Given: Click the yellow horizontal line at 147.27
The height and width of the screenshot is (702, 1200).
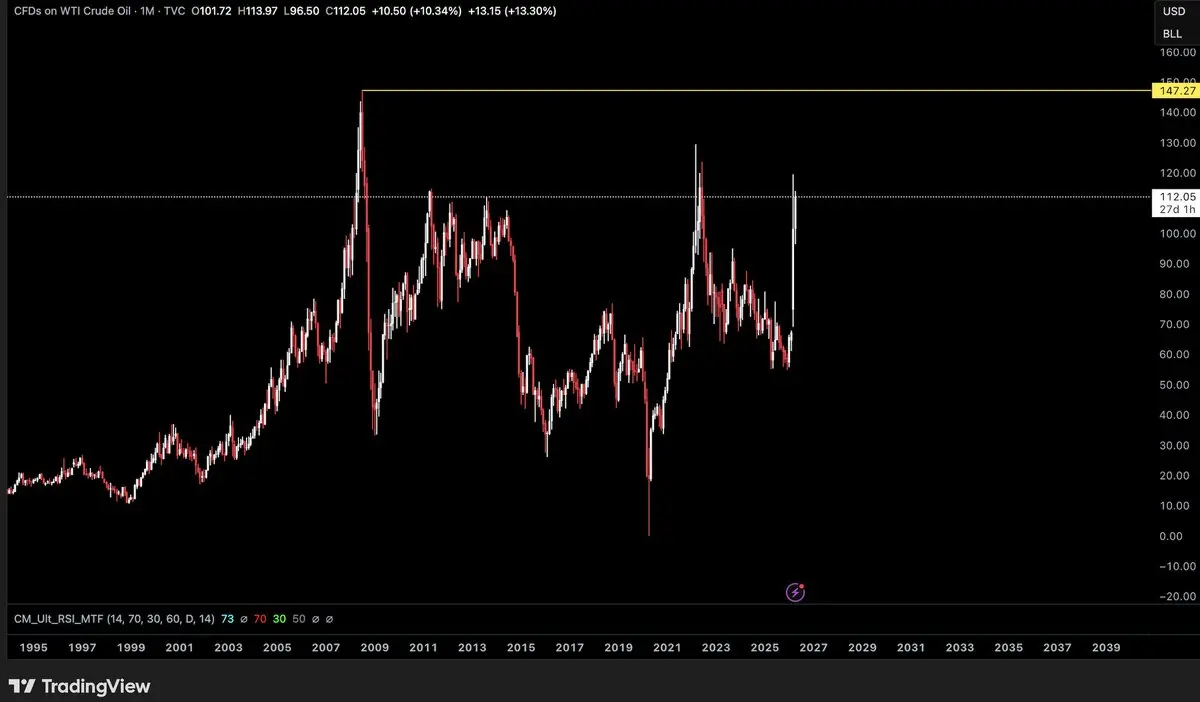Looking at the screenshot, I should [x=757, y=90].
